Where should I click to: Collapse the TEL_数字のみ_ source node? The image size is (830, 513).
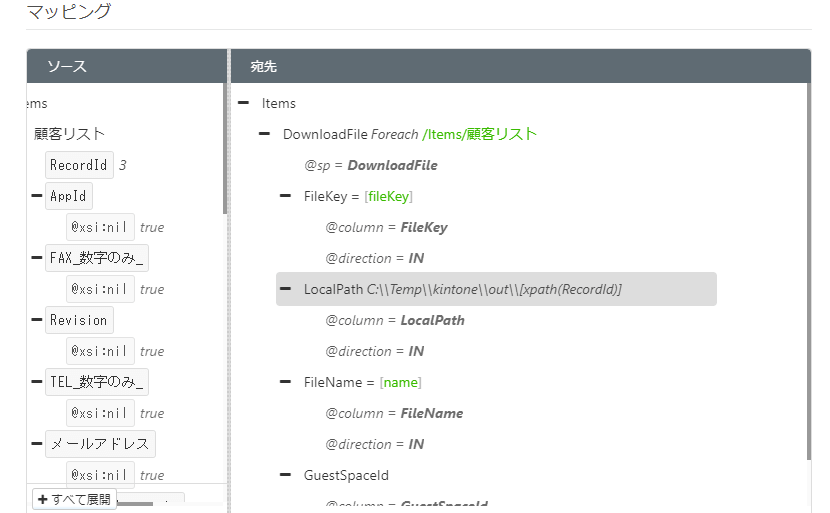37,382
